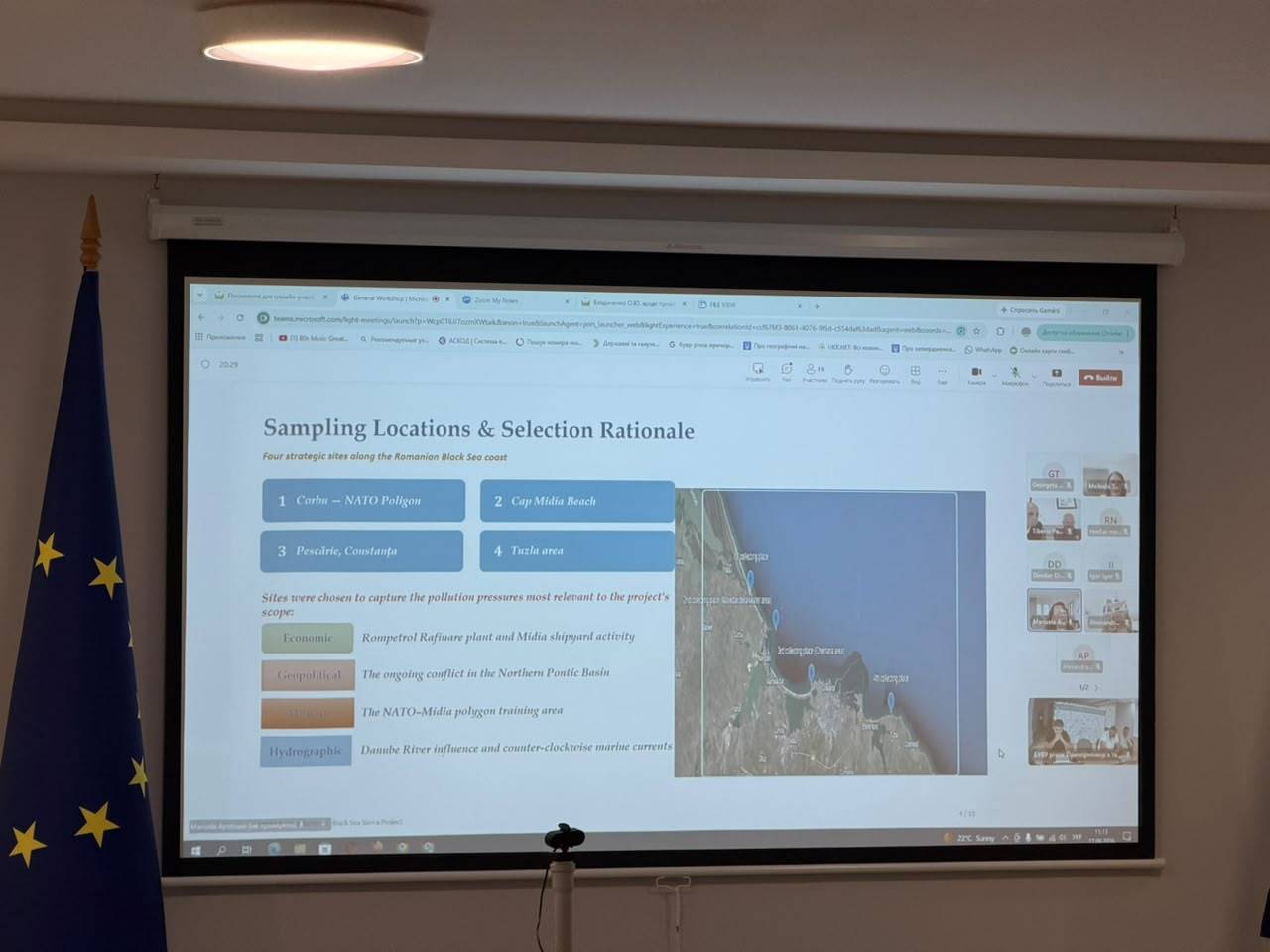
Task: Leave the meeting with the red button
Action: pos(1100,378)
